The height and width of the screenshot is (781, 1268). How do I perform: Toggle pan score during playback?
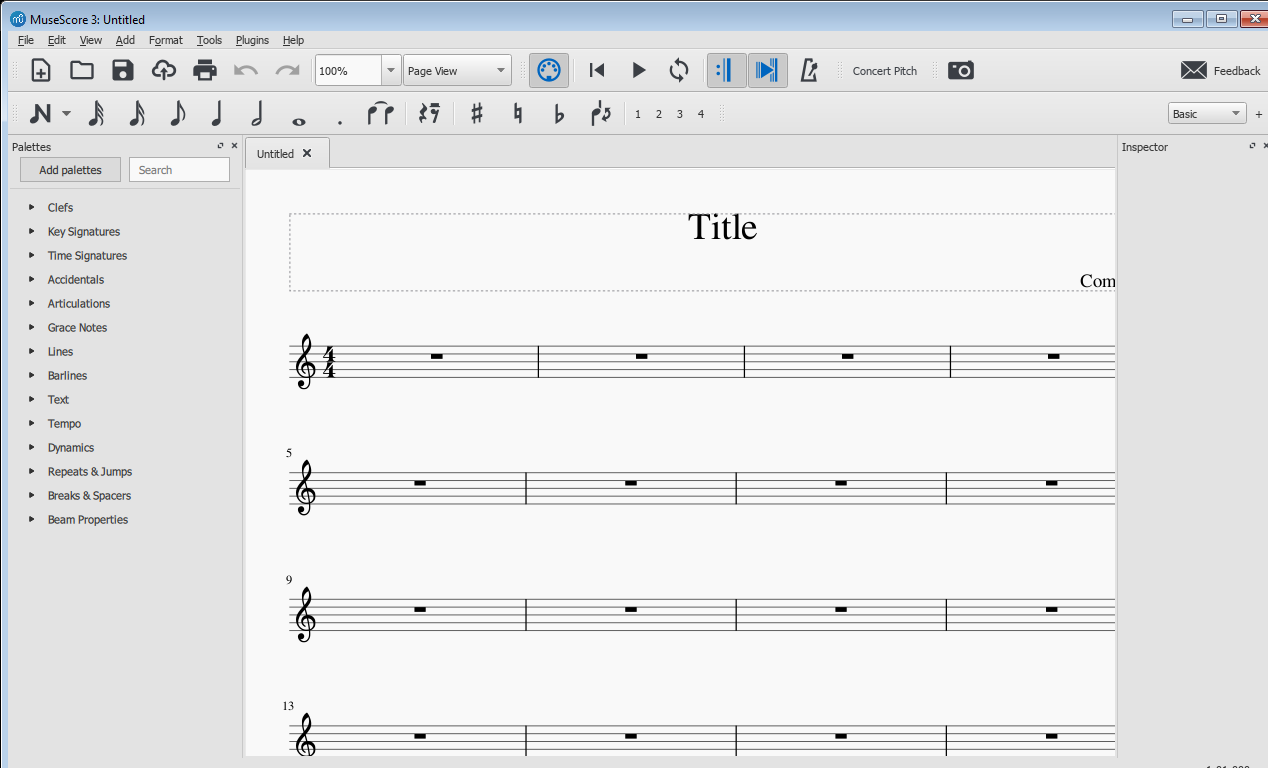coord(767,70)
